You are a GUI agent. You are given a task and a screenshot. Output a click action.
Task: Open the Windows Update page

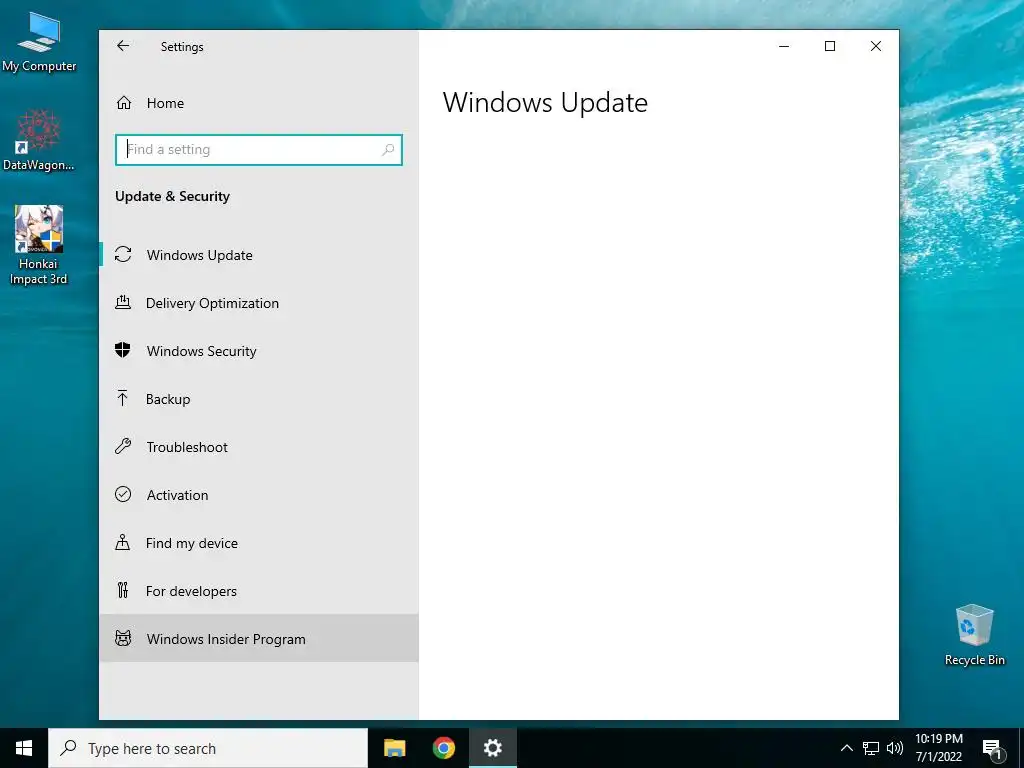[x=259, y=255]
